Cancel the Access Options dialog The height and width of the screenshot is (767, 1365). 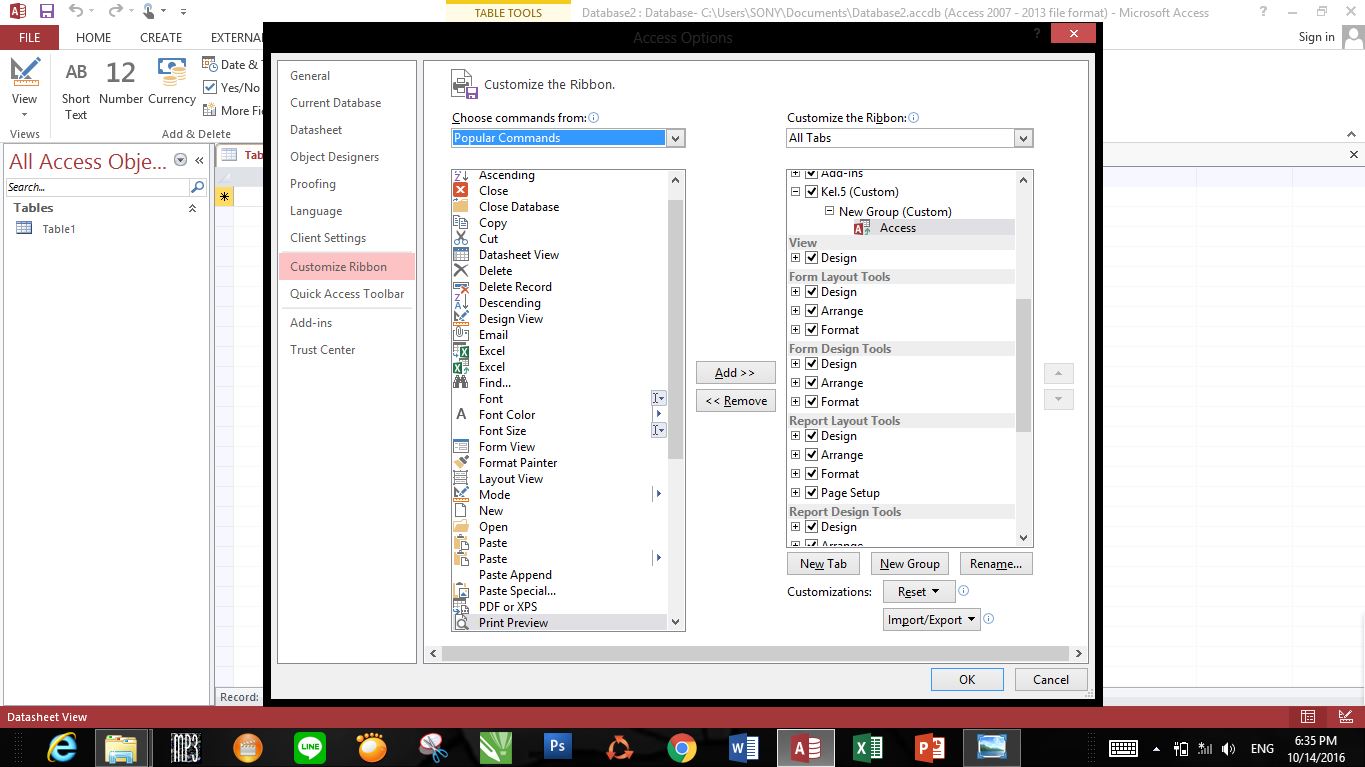tap(1050, 679)
